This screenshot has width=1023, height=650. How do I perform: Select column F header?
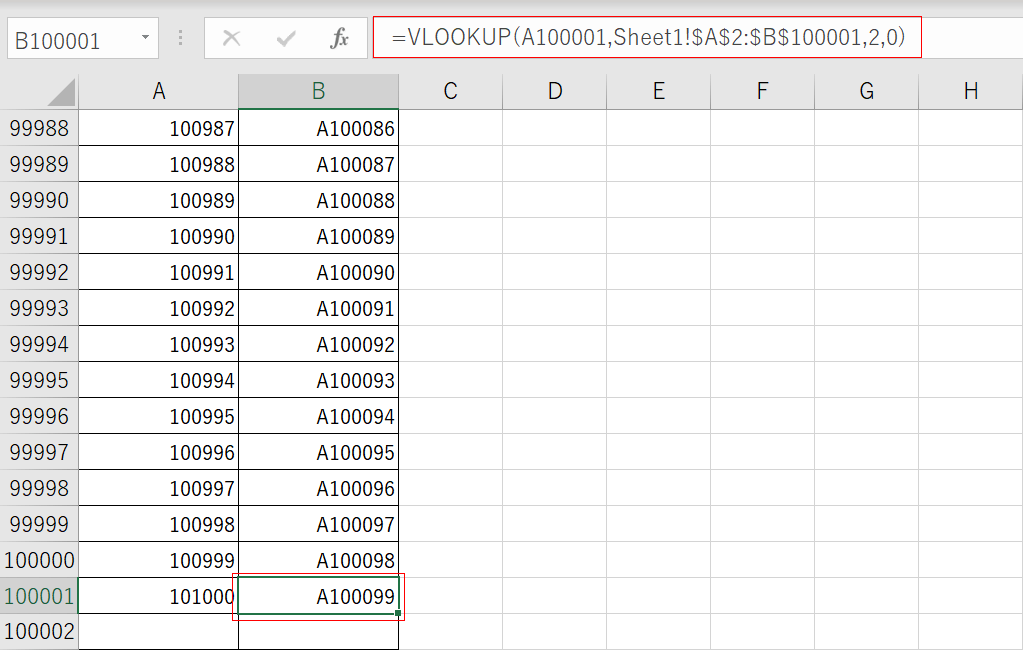pyautogui.click(x=762, y=91)
